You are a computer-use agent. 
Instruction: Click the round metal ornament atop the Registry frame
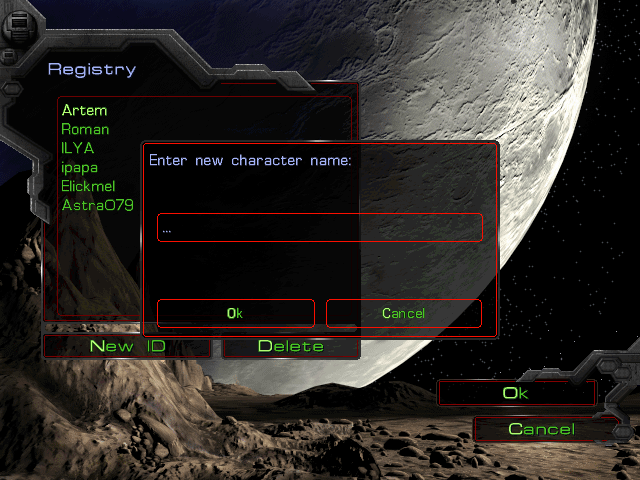pos(19,25)
